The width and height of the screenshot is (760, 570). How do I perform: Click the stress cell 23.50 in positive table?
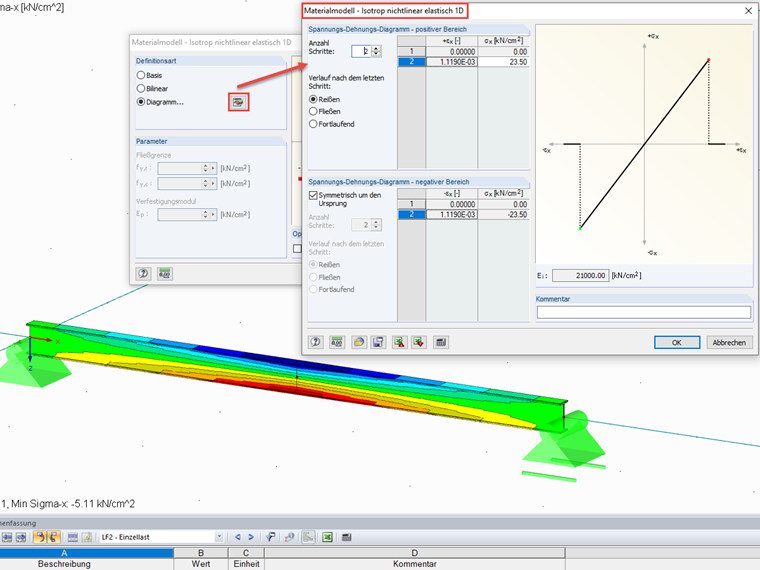(503, 62)
